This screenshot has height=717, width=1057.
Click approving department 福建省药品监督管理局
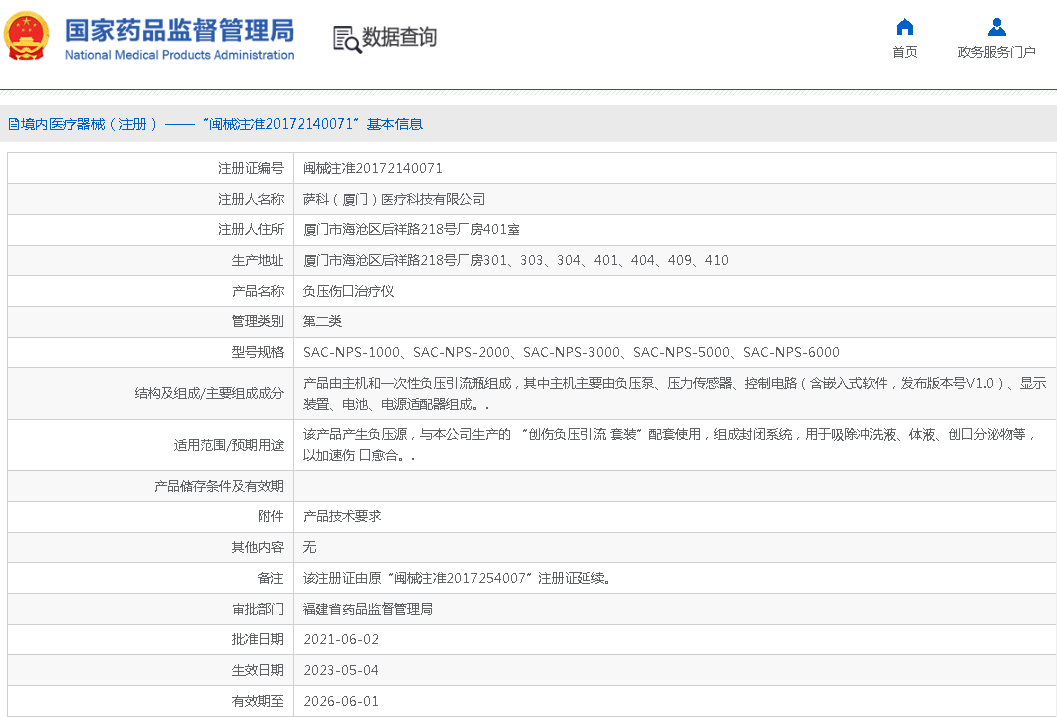click(368, 609)
